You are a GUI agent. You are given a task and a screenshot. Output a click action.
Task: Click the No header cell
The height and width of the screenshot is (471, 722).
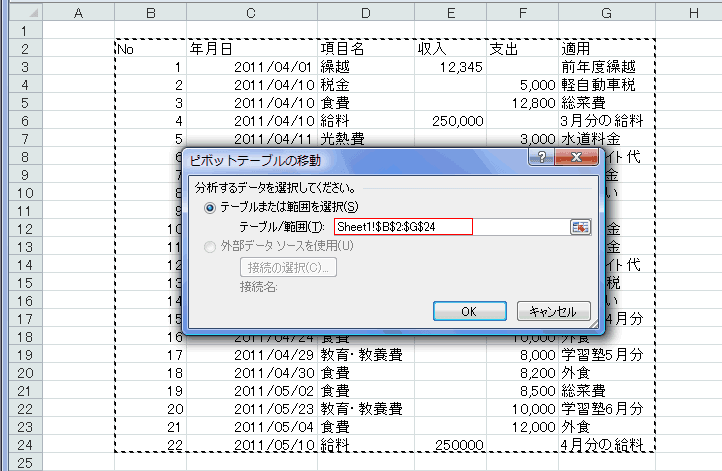151,49
